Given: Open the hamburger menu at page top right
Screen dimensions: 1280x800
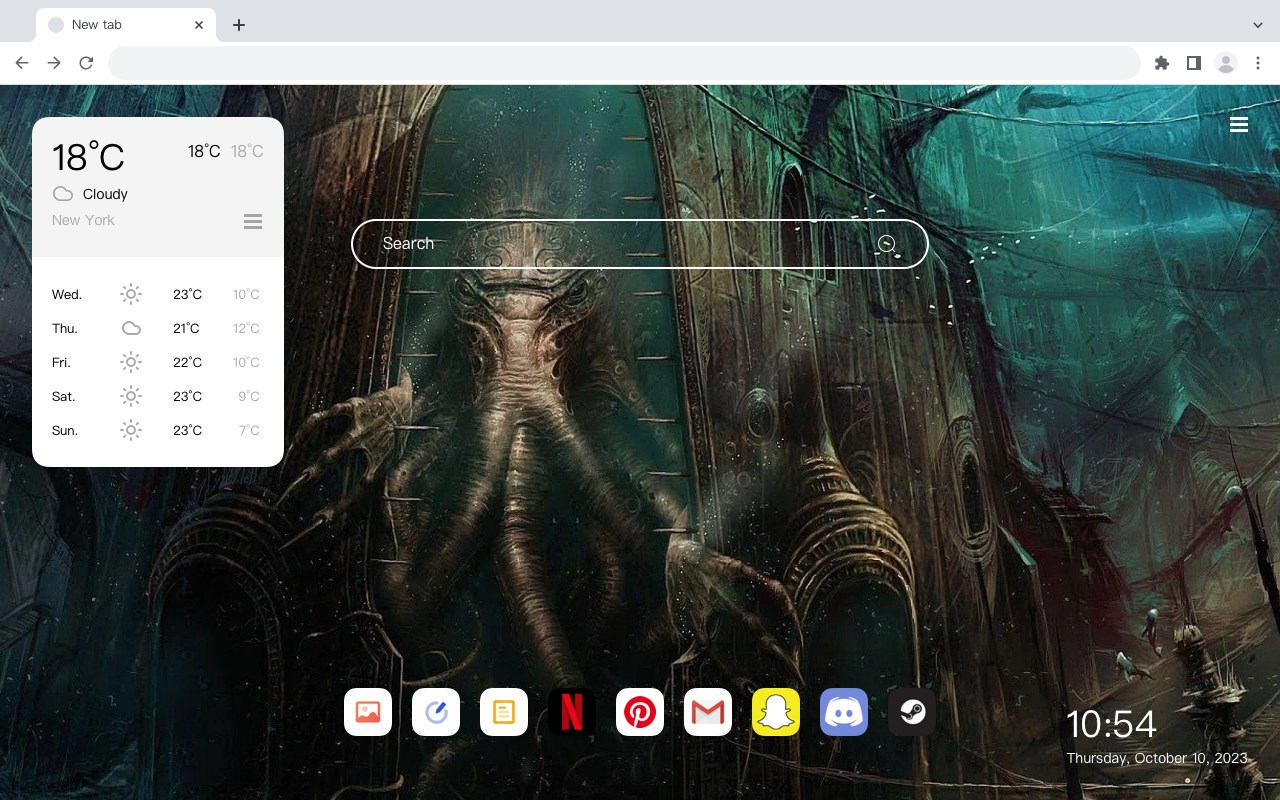Looking at the screenshot, I should coord(1239,125).
